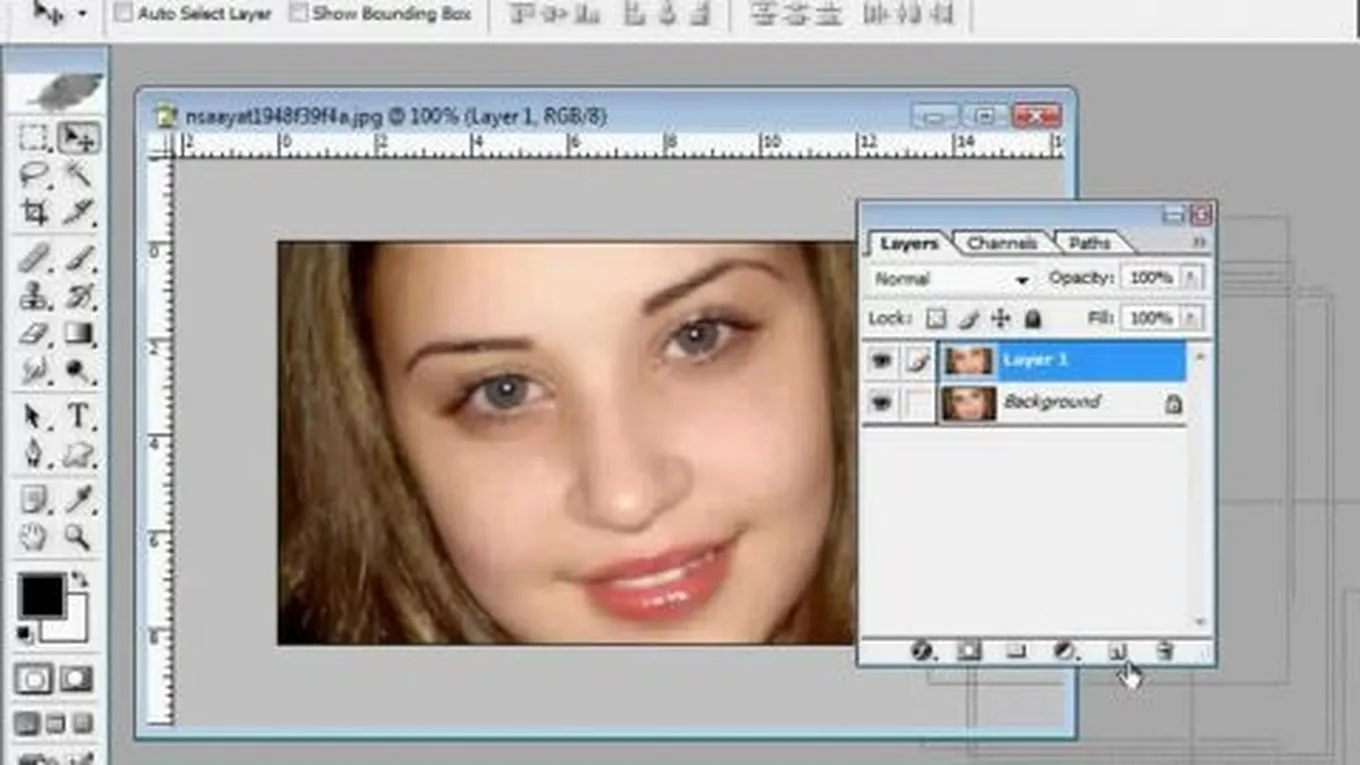Select the Background layer thumbnail

[x=969, y=403]
